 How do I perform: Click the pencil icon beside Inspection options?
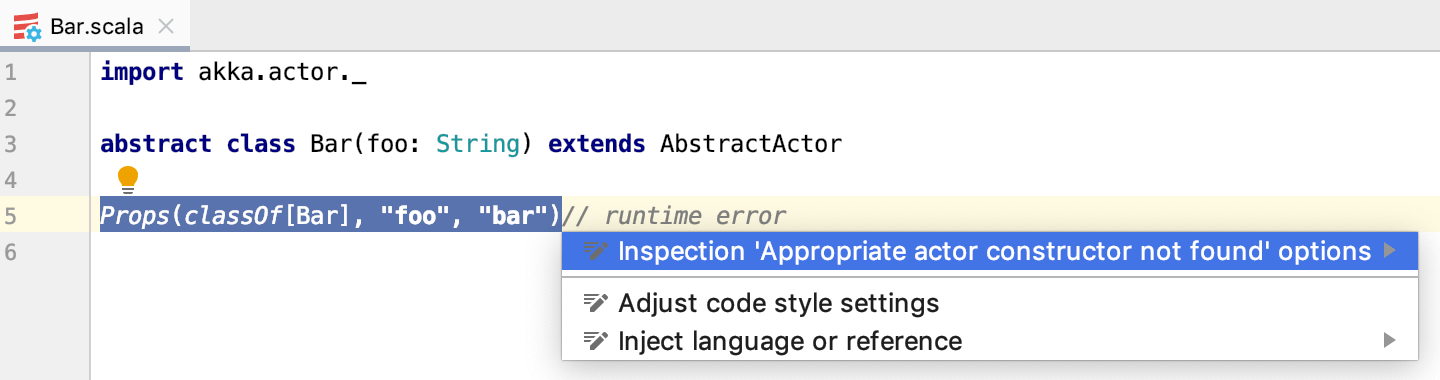tap(596, 251)
